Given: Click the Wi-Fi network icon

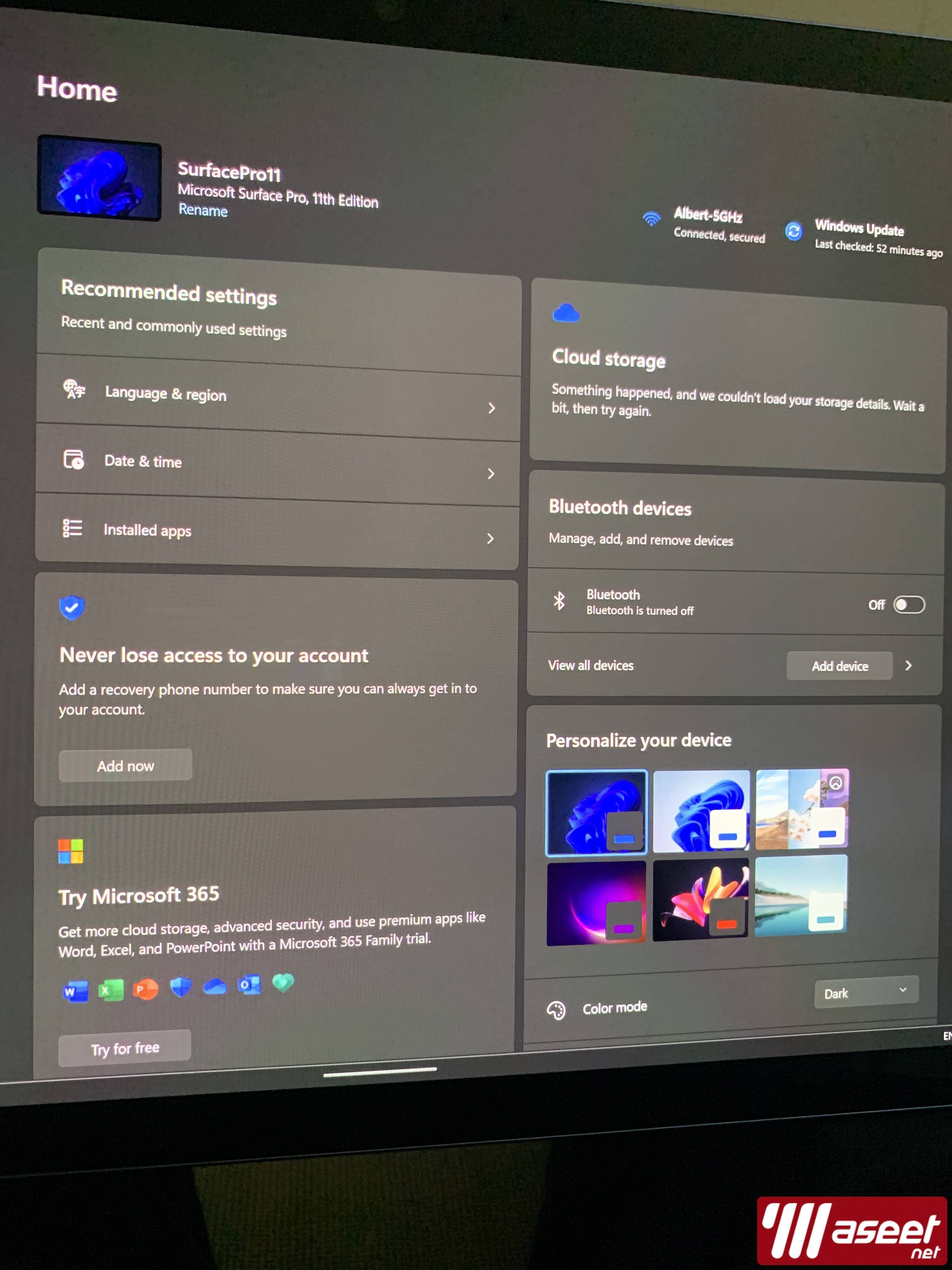Looking at the screenshot, I should pyautogui.click(x=651, y=218).
